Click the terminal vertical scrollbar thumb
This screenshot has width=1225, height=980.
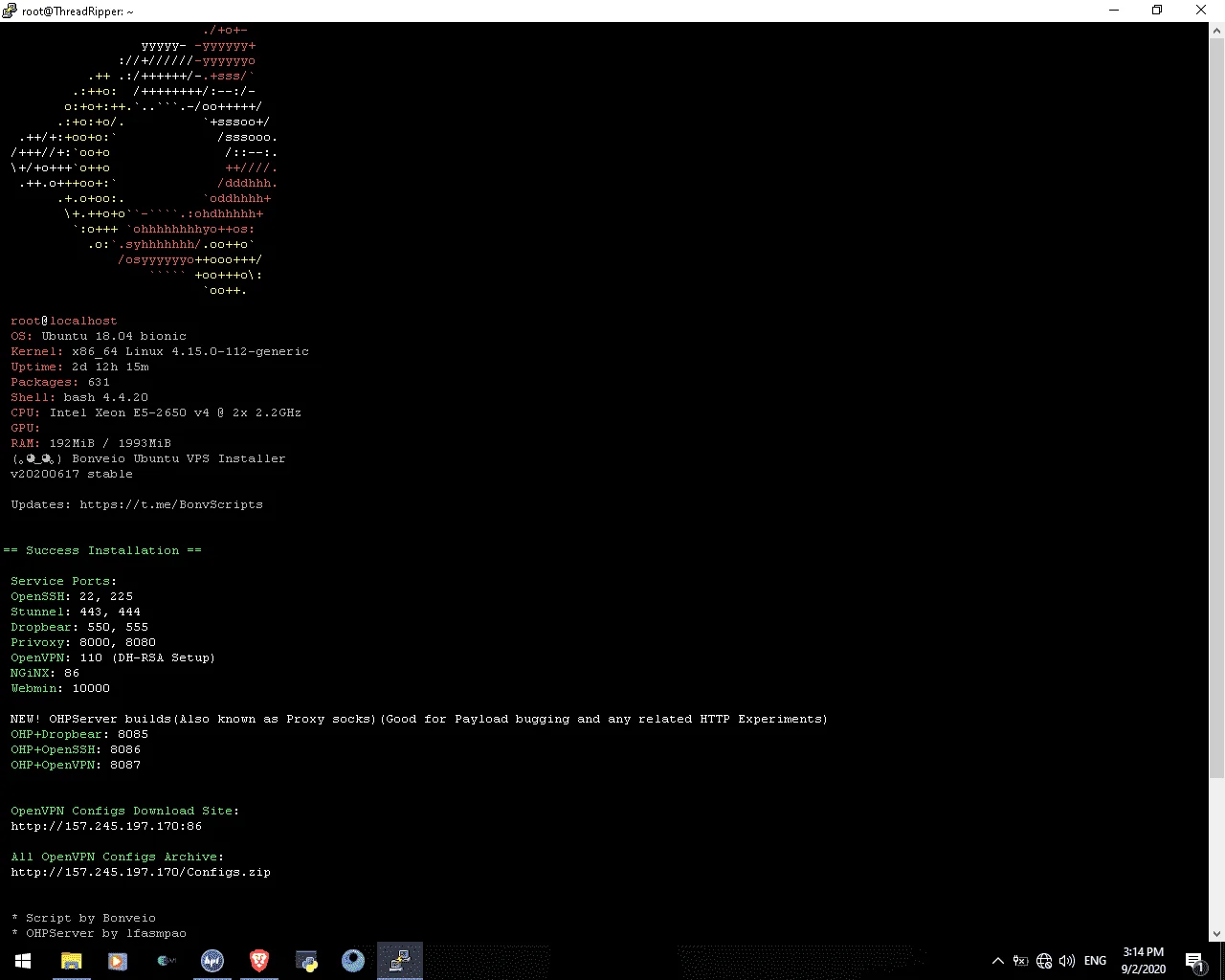[x=1216, y=409]
